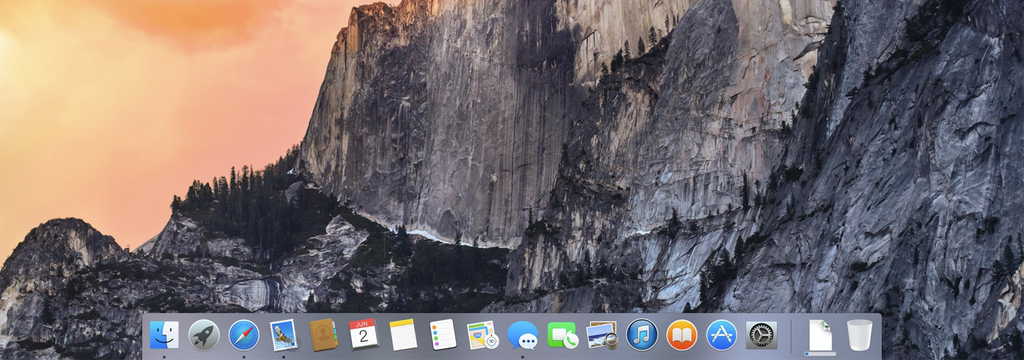Screen dimensions: 1024x360
Task: Open the yellow Notes icon
Action: [x=403, y=335]
